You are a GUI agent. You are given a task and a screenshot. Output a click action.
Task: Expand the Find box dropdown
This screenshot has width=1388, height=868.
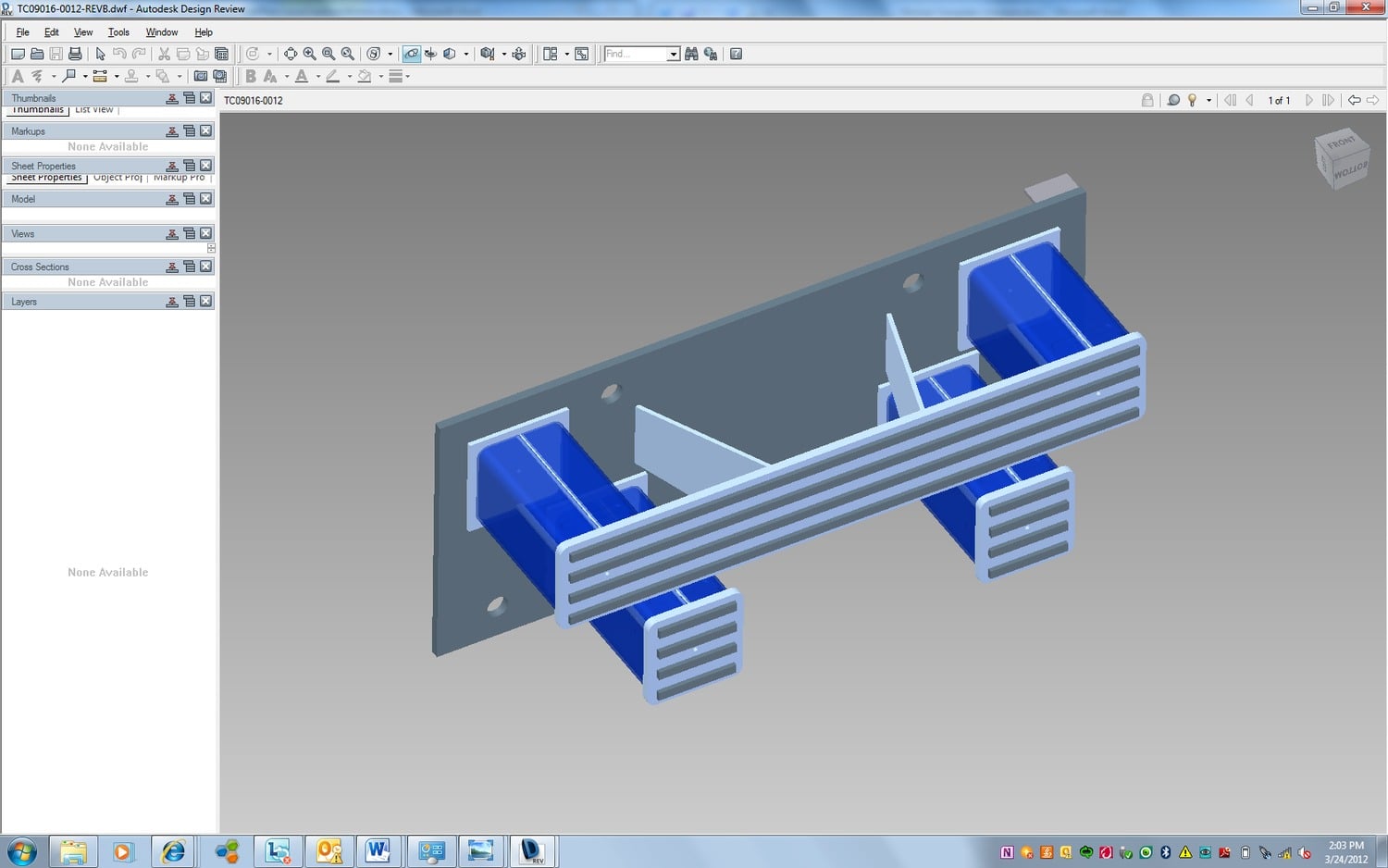pos(674,54)
